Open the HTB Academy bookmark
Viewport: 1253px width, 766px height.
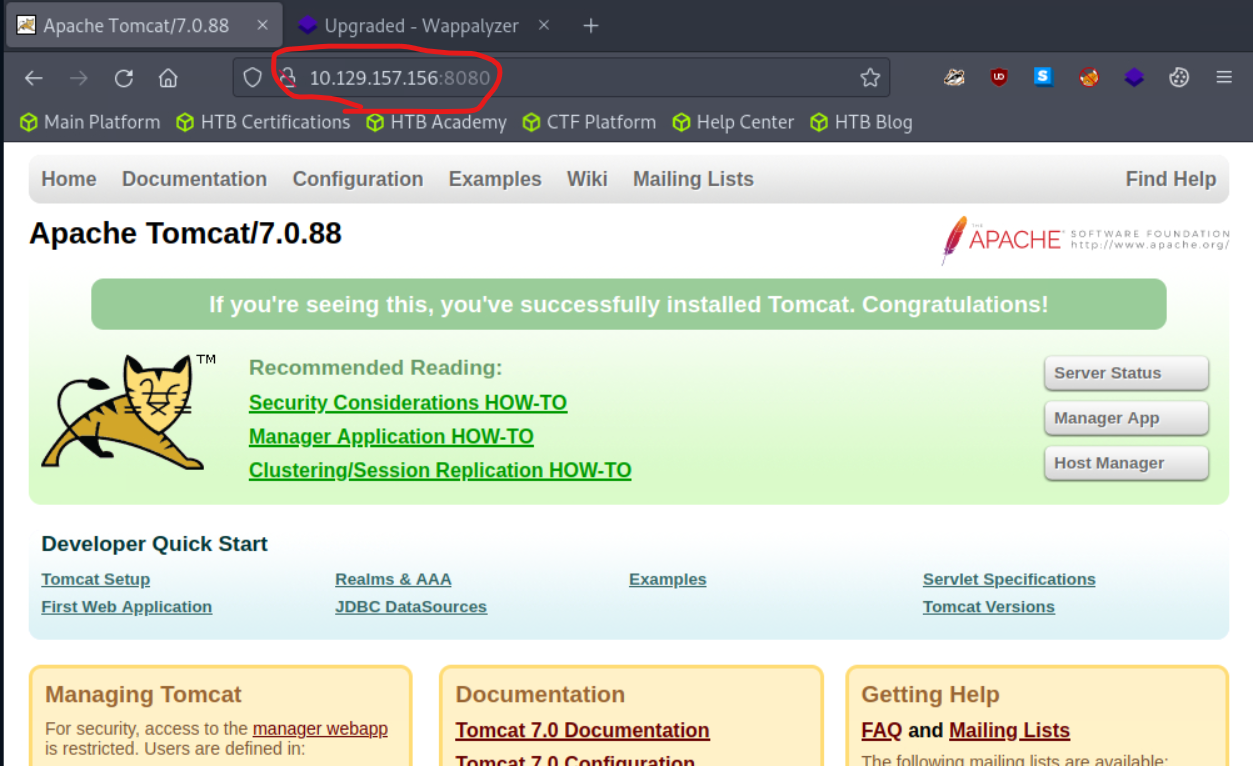click(x=436, y=122)
